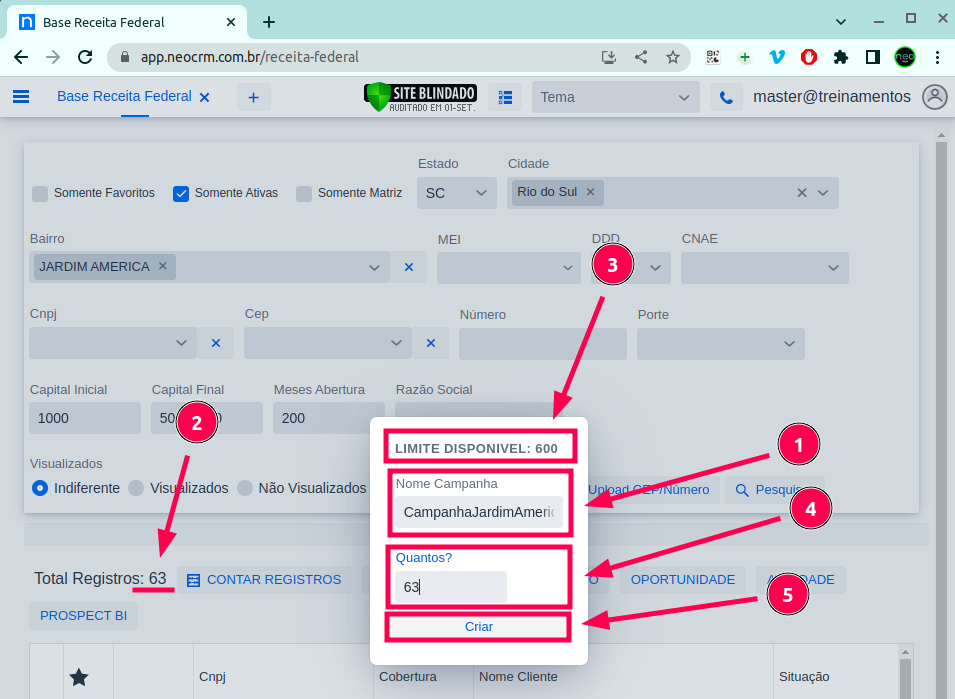Click the list view icon beside Tema
Viewport: 955px width, 699px height.
tap(505, 97)
